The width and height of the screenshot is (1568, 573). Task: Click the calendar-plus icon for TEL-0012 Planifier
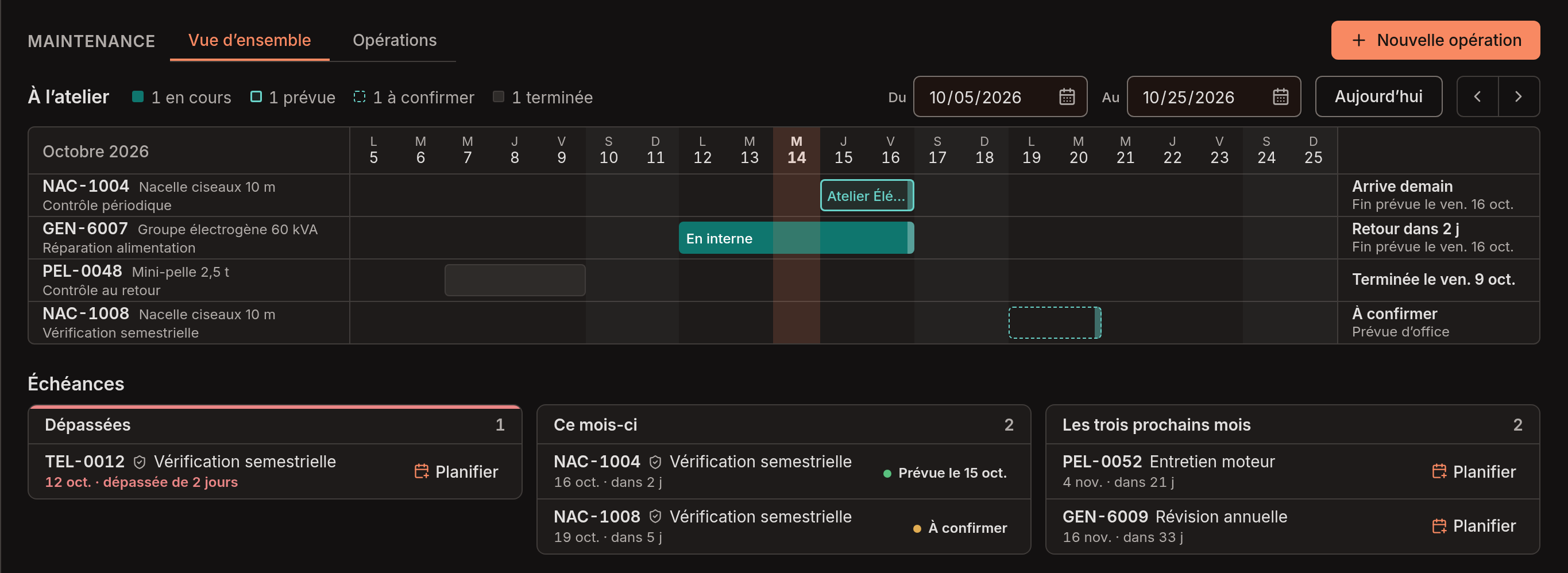pyautogui.click(x=421, y=471)
